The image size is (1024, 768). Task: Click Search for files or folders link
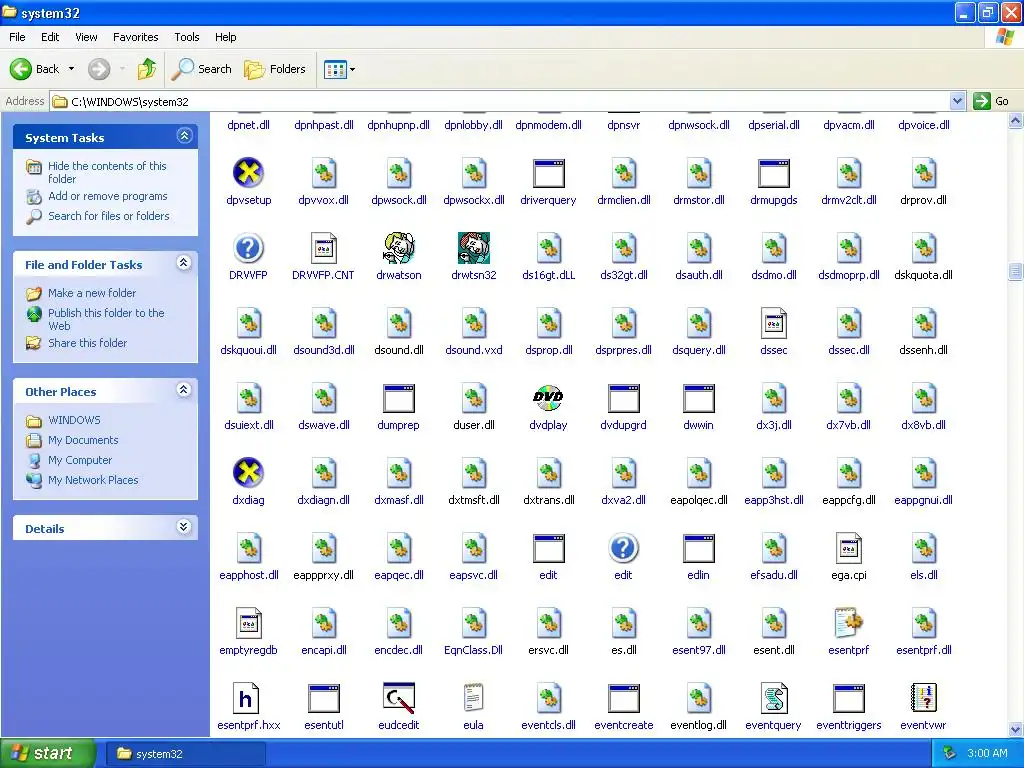[108, 216]
